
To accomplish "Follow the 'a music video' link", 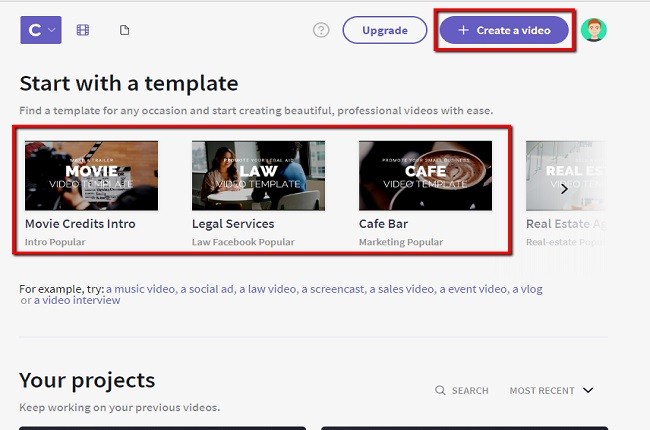I will (x=141, y=289).
